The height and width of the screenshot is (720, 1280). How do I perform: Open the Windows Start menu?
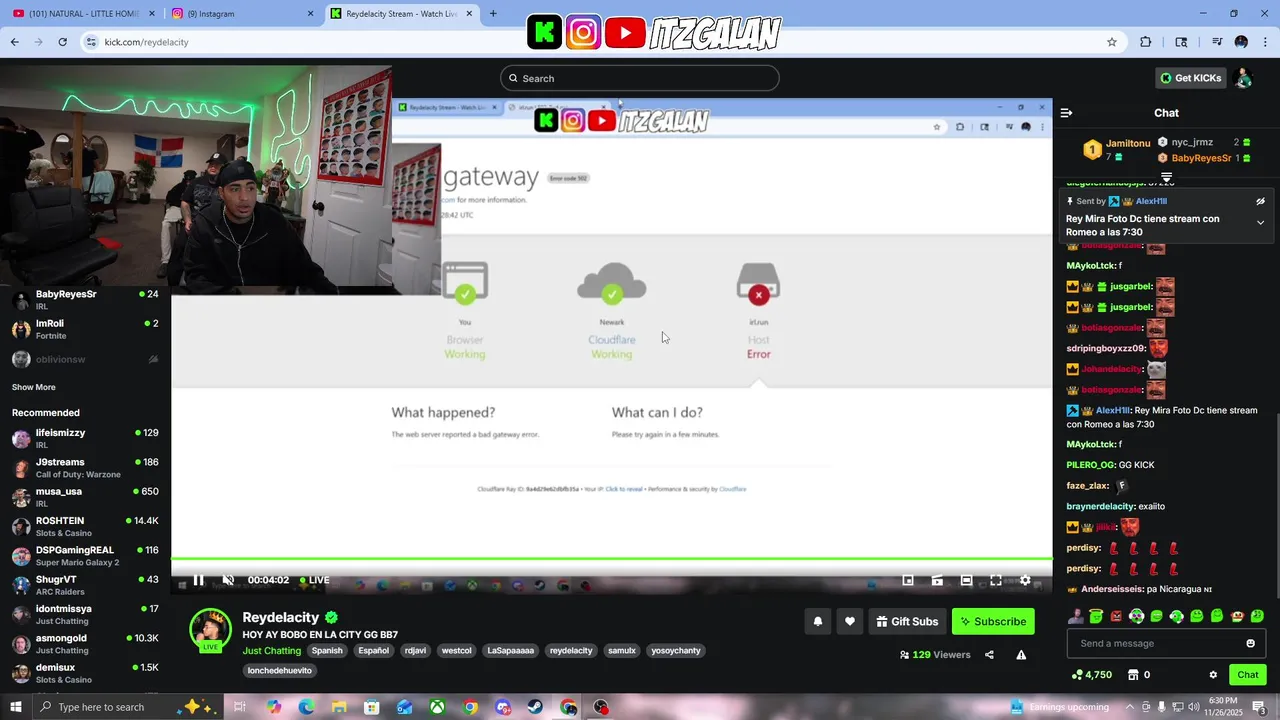click(15, 707)
